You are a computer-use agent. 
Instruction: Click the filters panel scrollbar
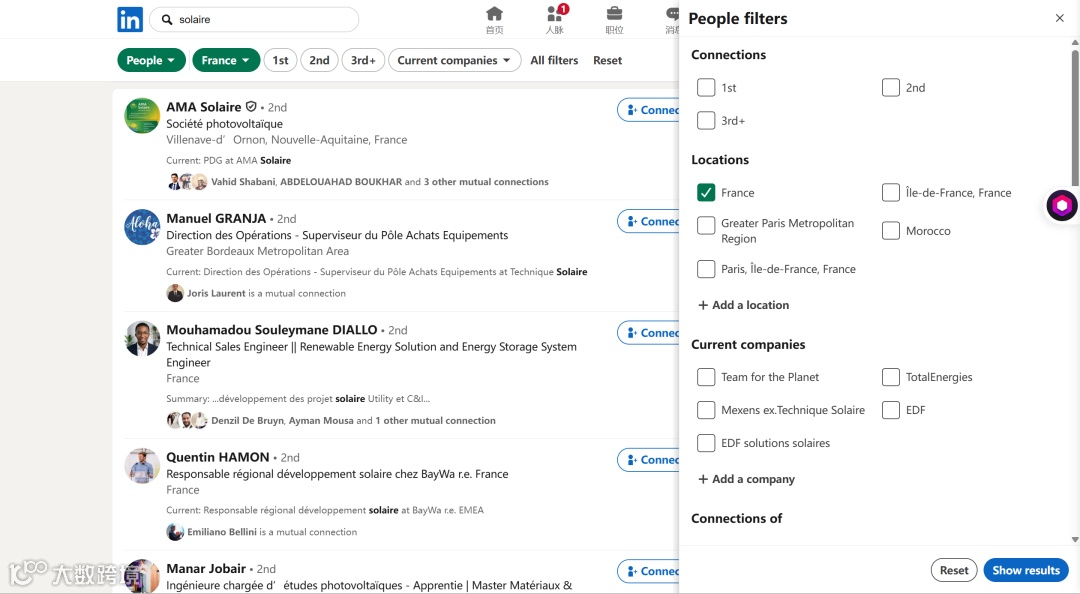[1075, 110]
